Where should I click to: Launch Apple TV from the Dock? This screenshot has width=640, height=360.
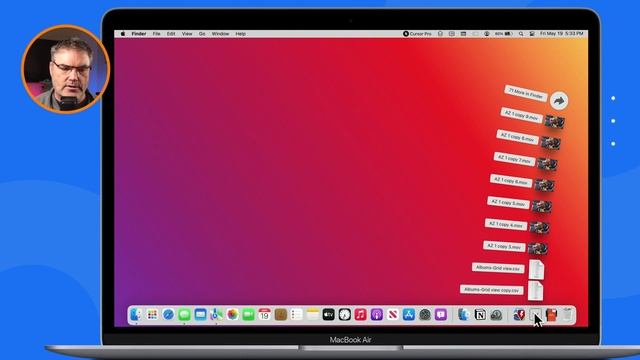pos(329,315)
